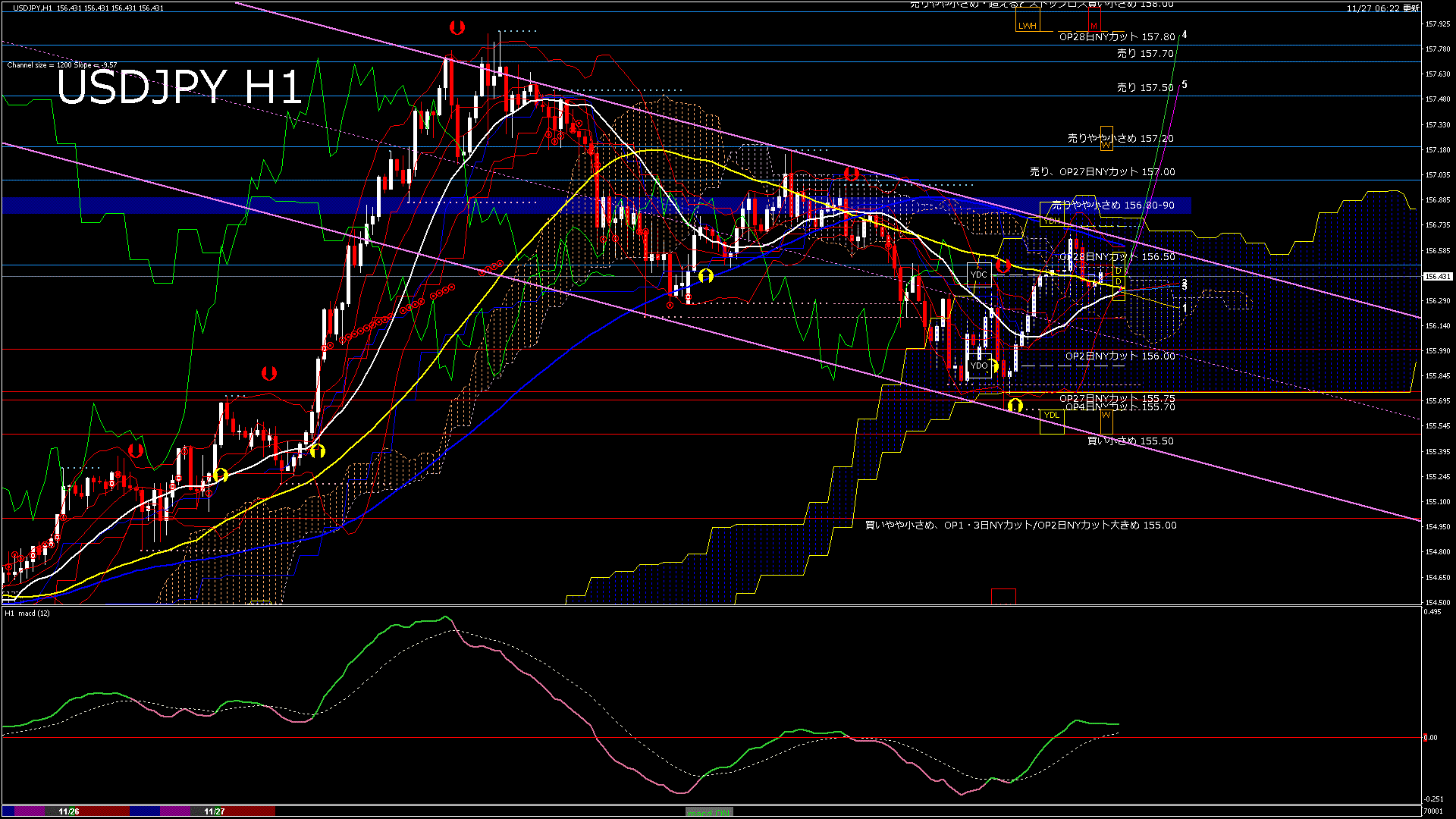Click the orange W box near 157.20

pos(1106,138)
